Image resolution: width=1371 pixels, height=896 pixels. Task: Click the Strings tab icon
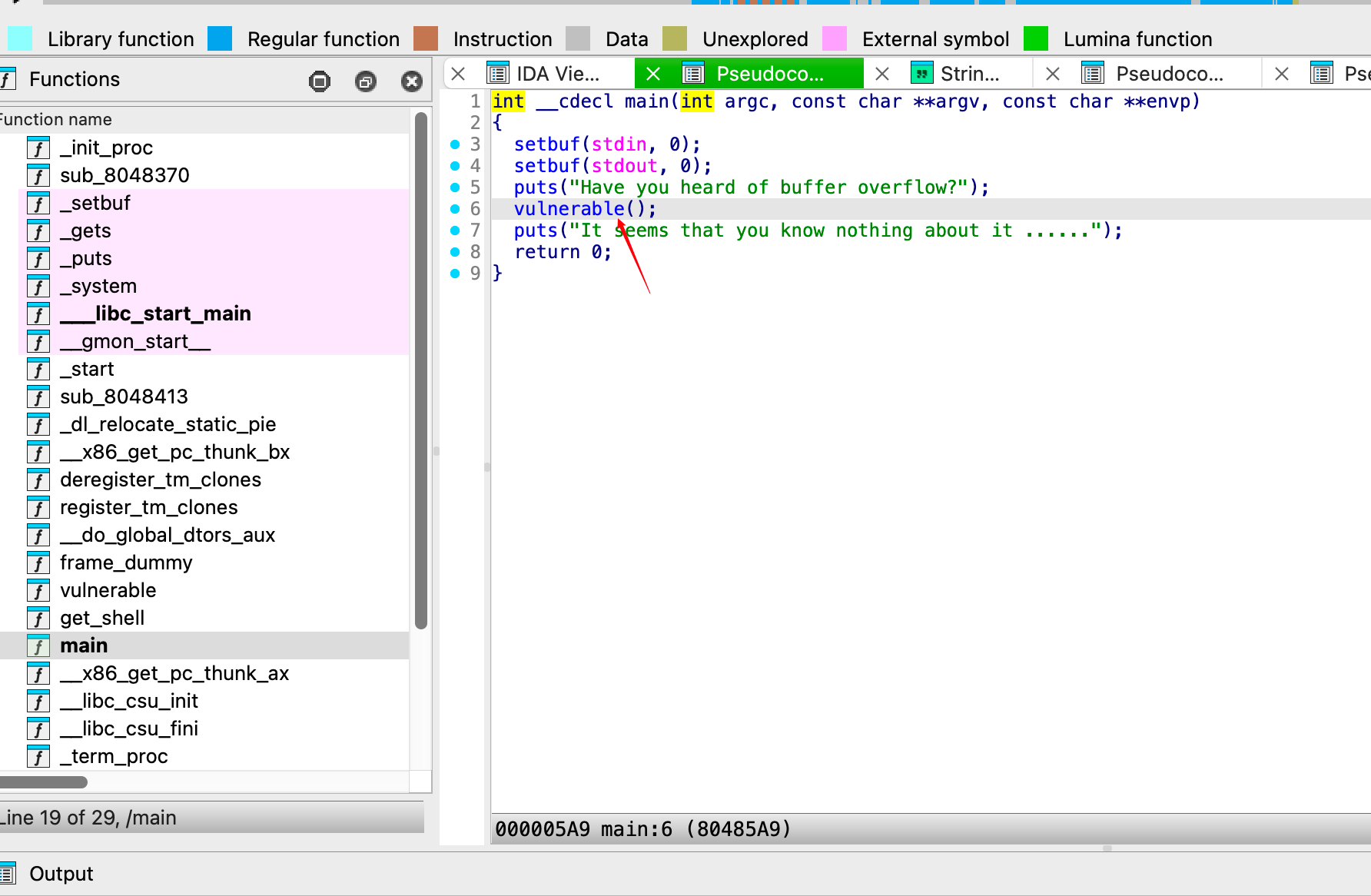921,74
